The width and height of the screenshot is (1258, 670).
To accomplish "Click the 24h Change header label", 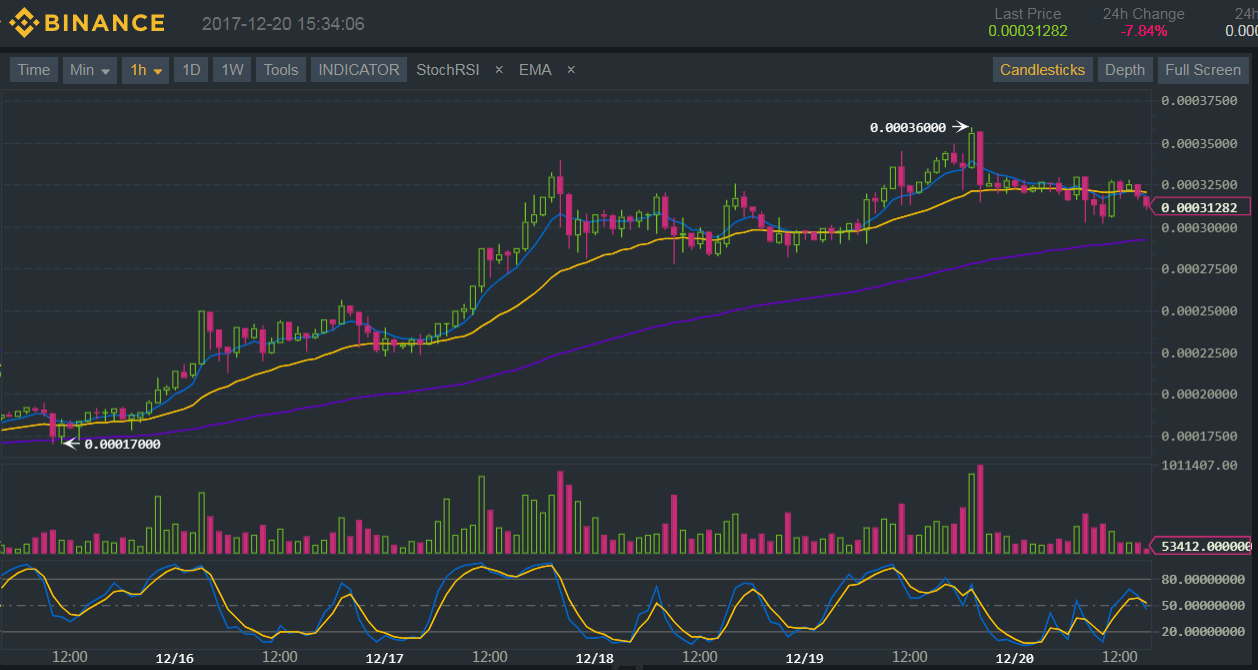I will [1144, 14].
